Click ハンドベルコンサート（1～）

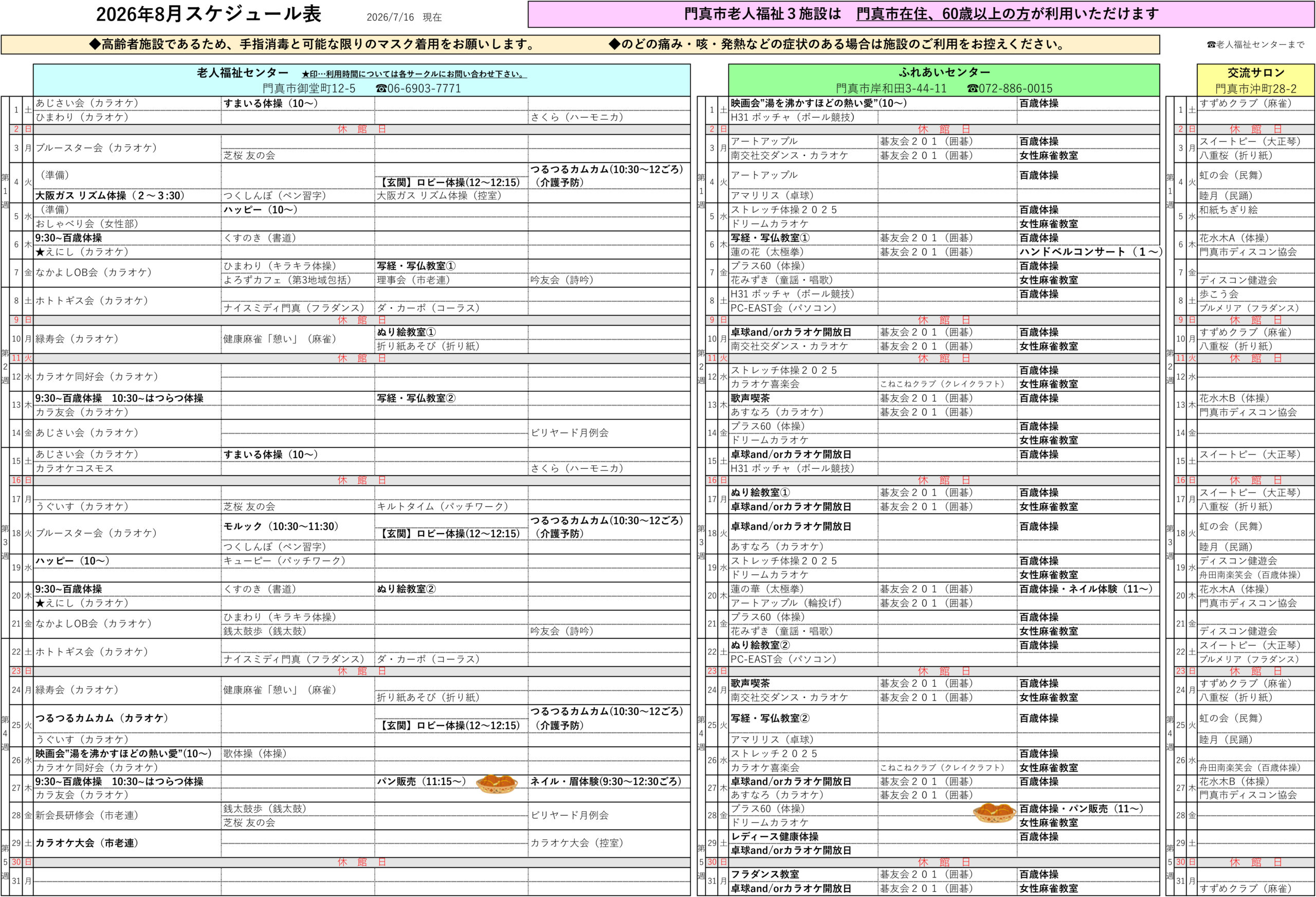pyautogui.click(x=1091, y=252)
